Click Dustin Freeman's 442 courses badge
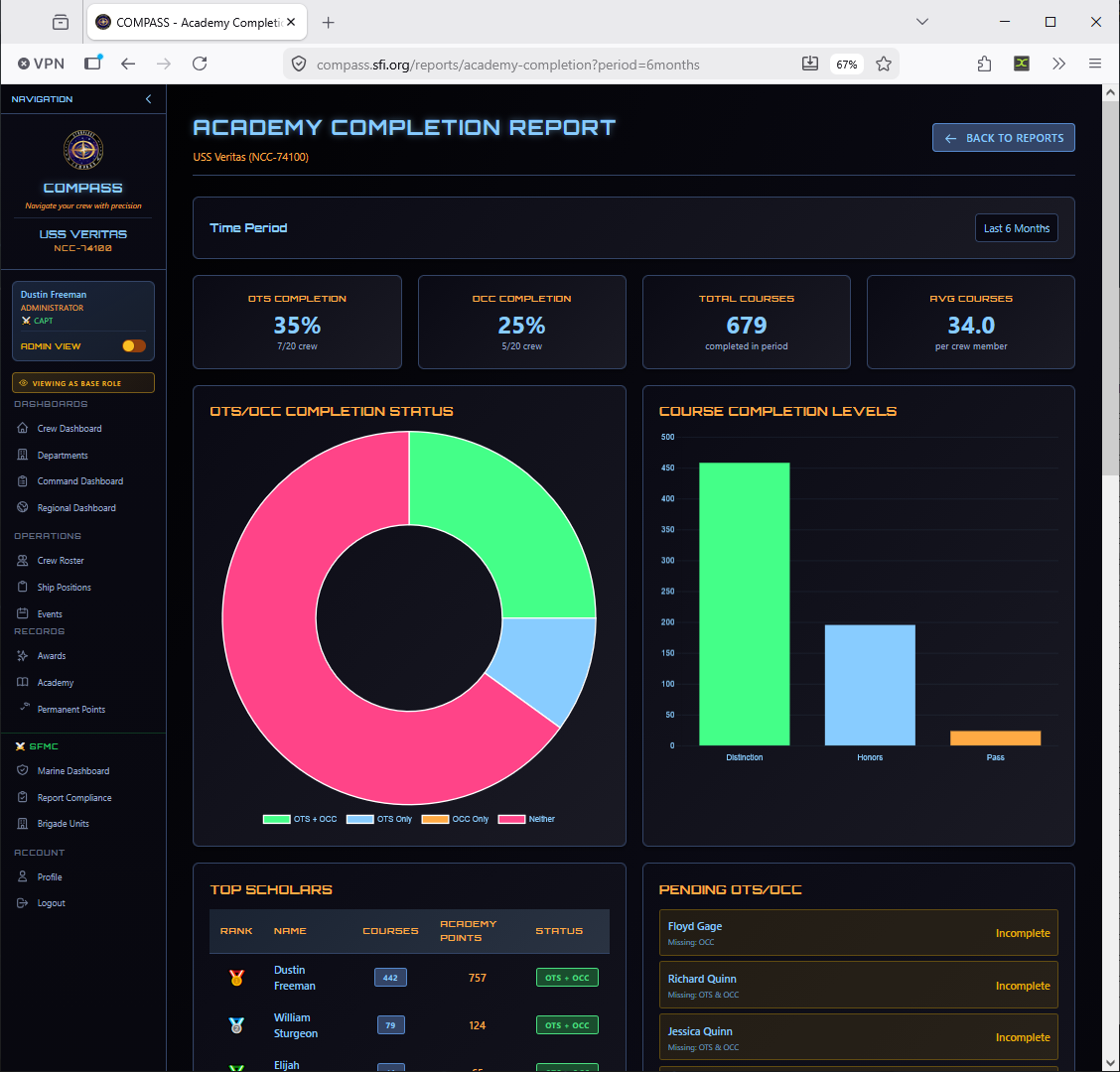Image resolution: width=1120 pixels, height=1072 pixels. (391, 978)
